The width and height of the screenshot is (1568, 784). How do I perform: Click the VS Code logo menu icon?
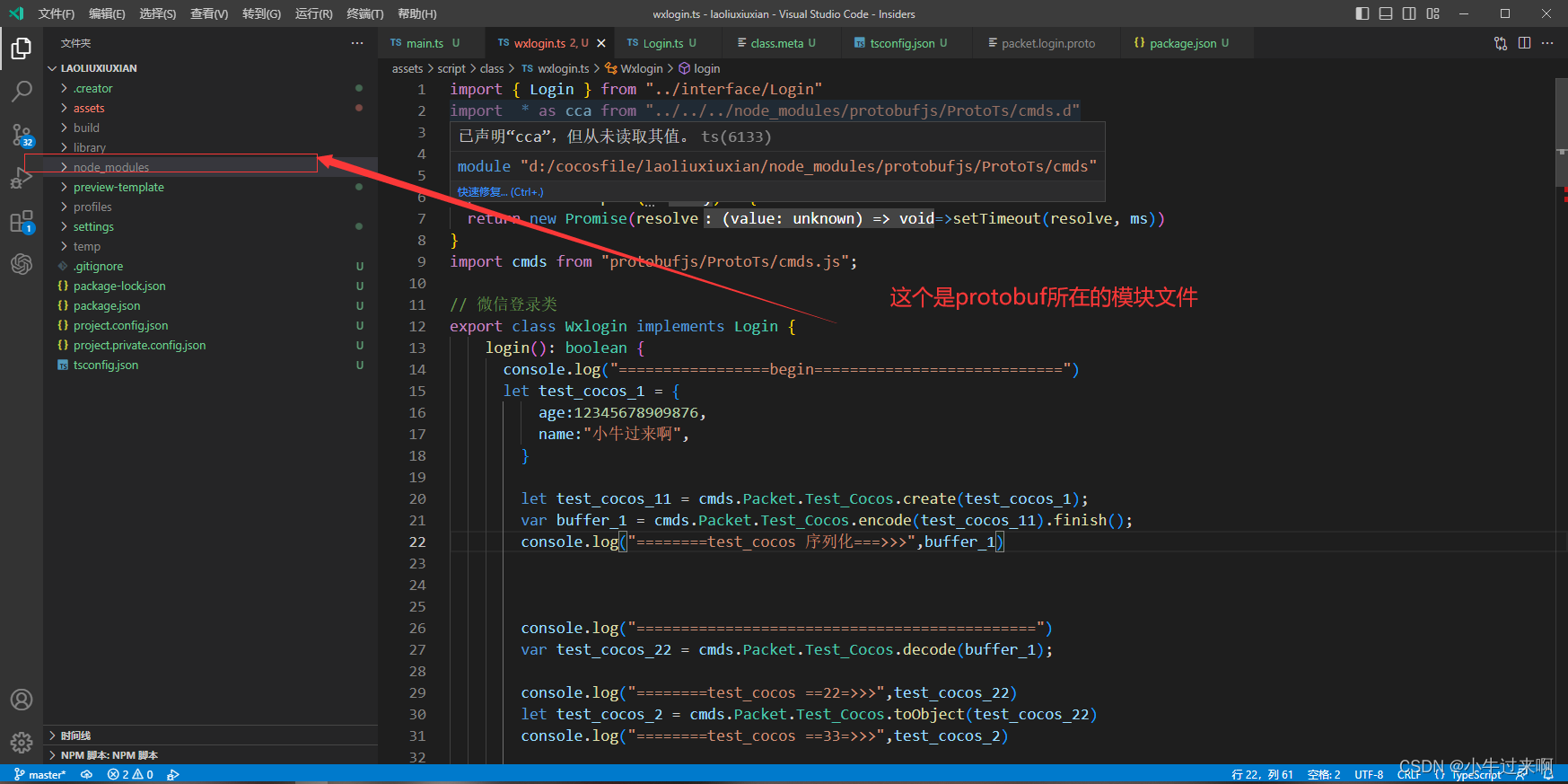click(x=16, y=13)
